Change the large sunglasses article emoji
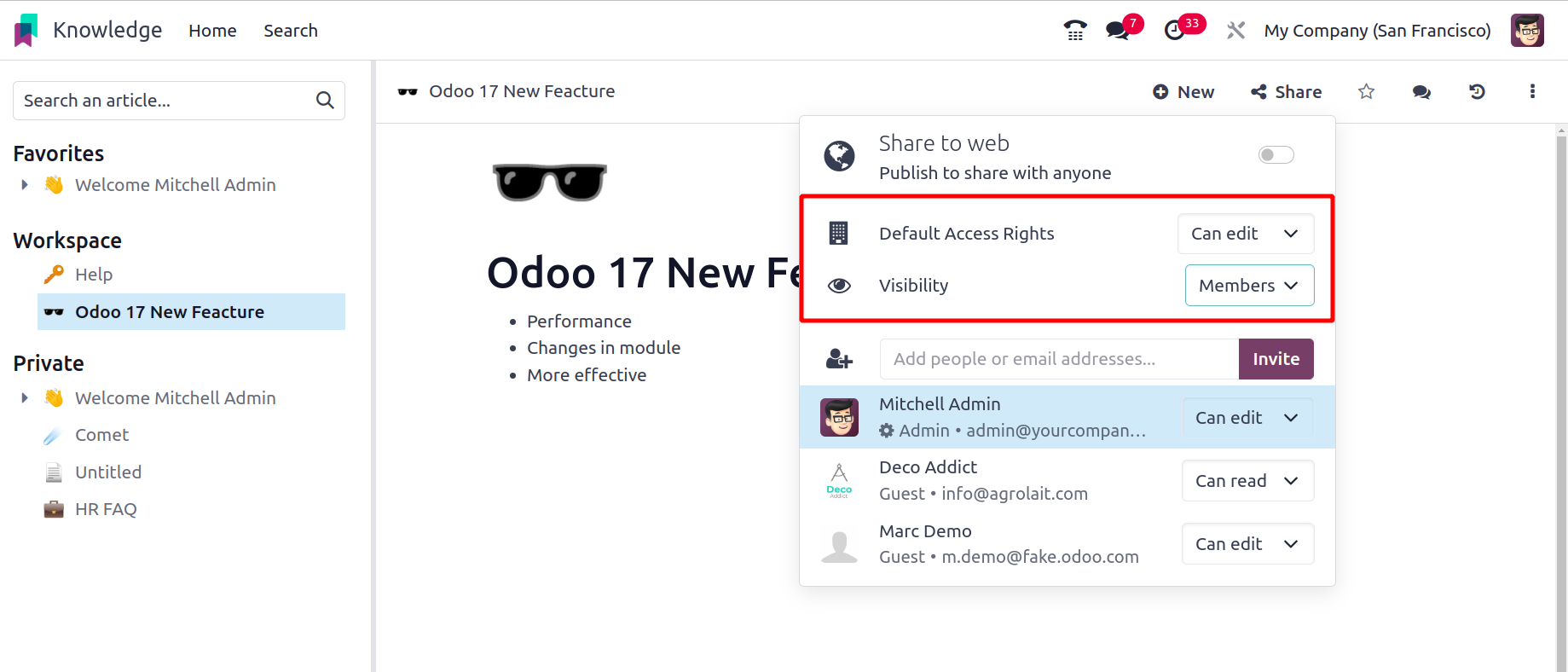 point(550,182)
